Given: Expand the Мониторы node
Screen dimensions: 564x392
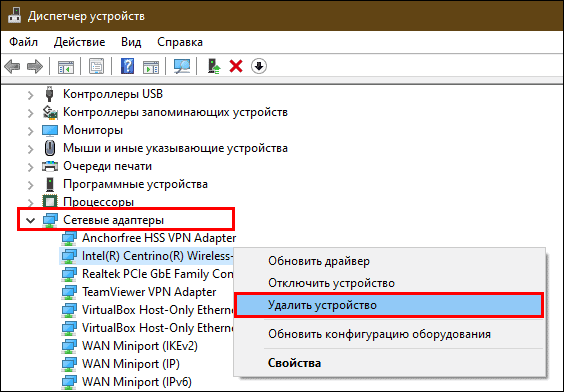Looking at the screenshot, I should point(31,131).
